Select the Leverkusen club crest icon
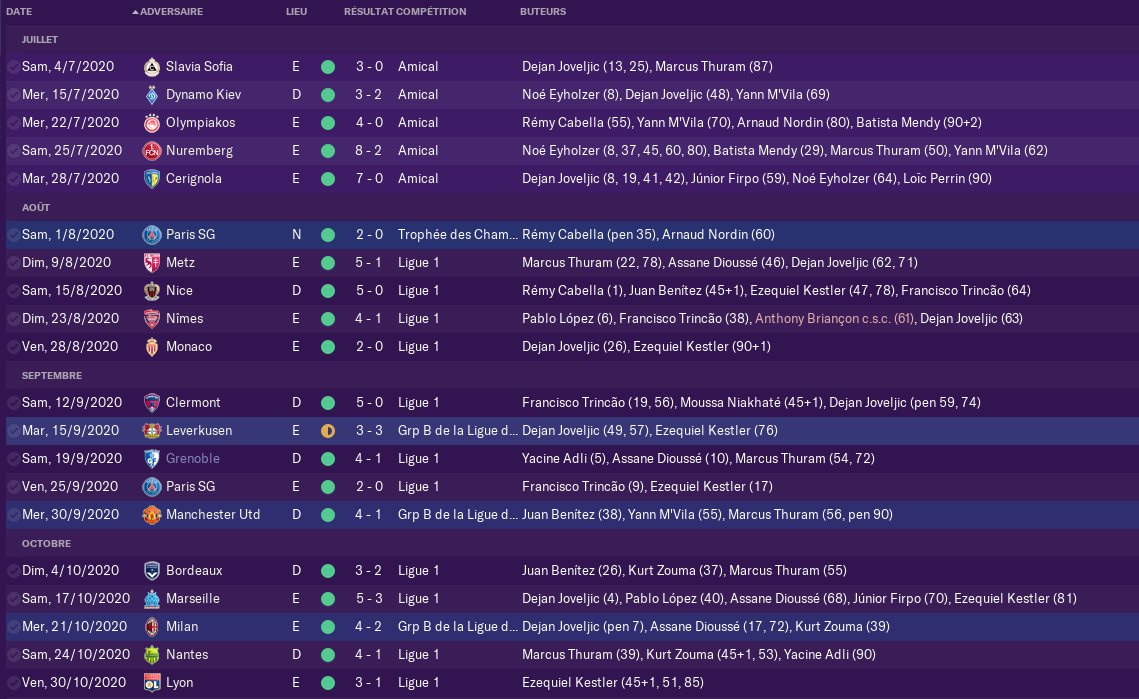This screenshot has height=699, width=1139. (x=151, y=431)
